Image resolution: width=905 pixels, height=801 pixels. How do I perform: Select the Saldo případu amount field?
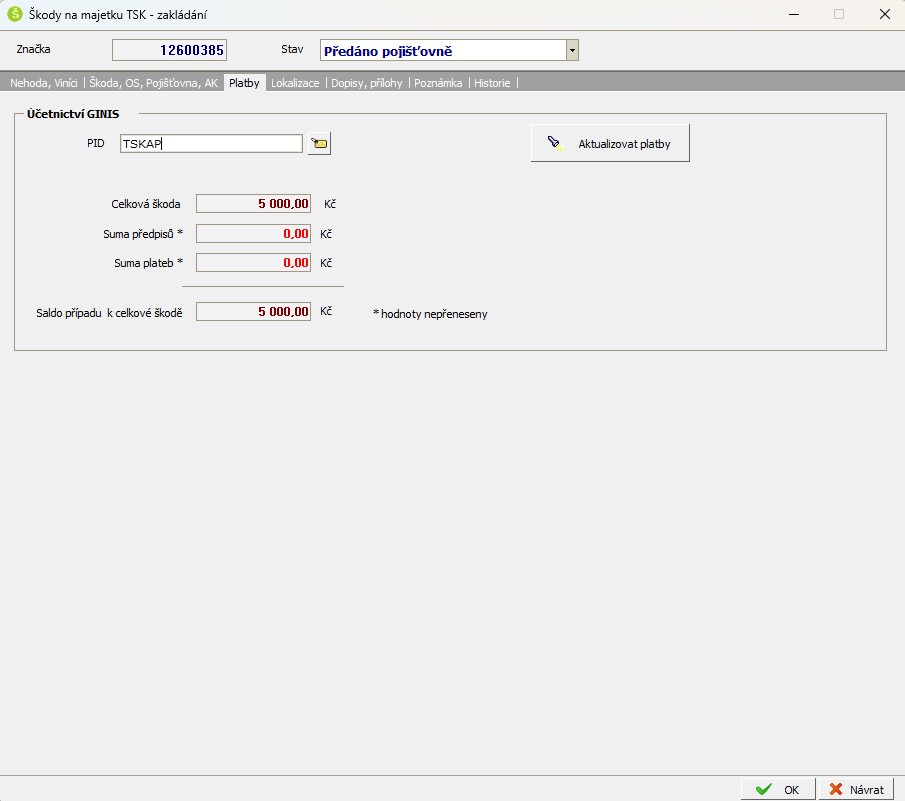[253, 312]
